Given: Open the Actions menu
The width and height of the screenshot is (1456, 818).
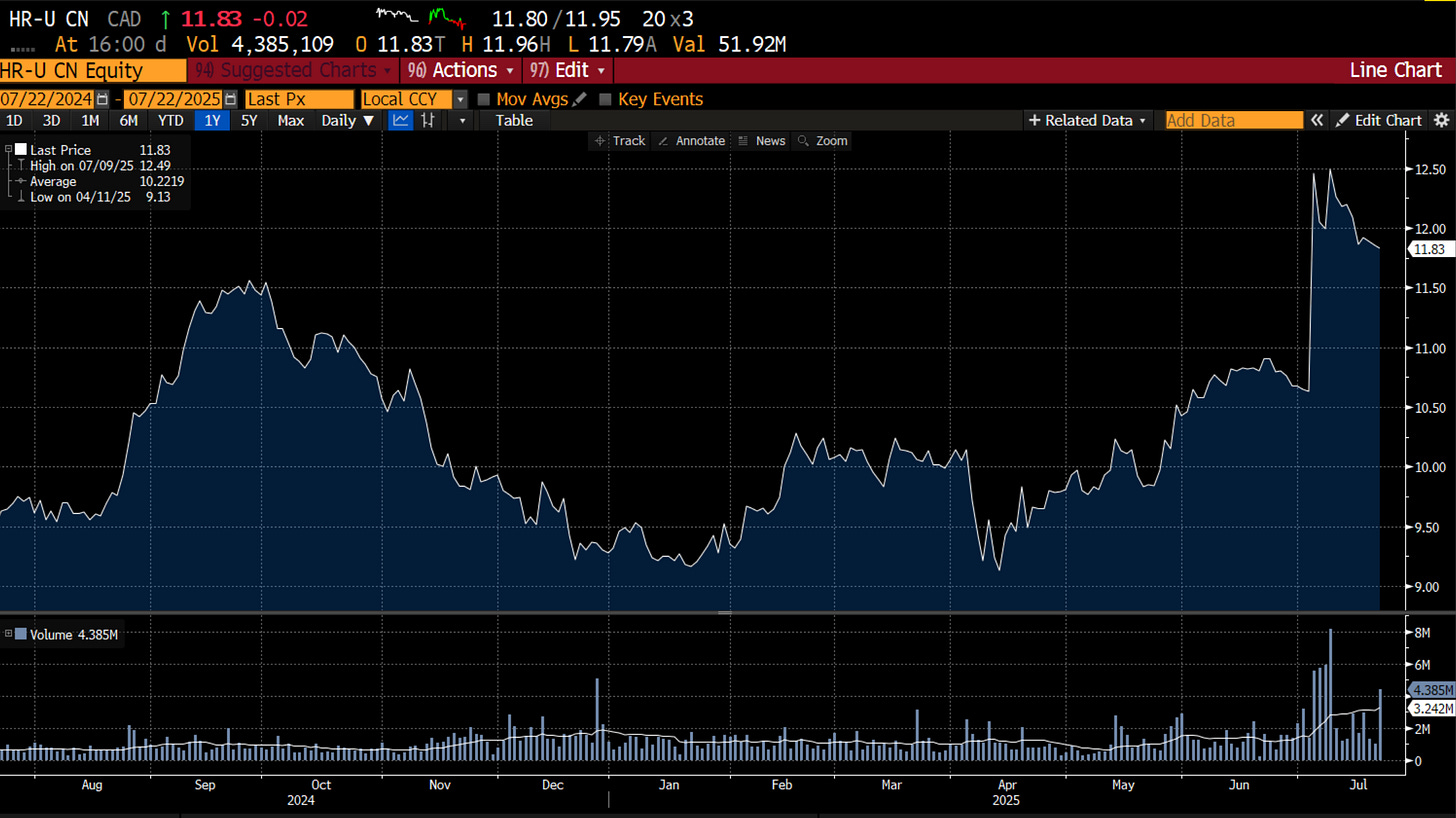Looking at the screenshot, I should (x=460, y=70).
